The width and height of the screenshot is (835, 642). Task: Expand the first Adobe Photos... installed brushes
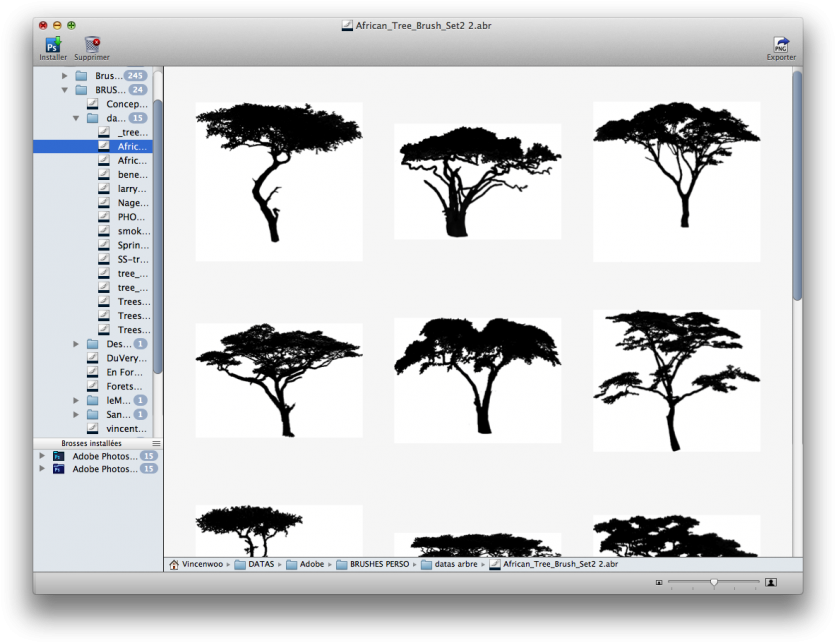(x=42, y=456)
